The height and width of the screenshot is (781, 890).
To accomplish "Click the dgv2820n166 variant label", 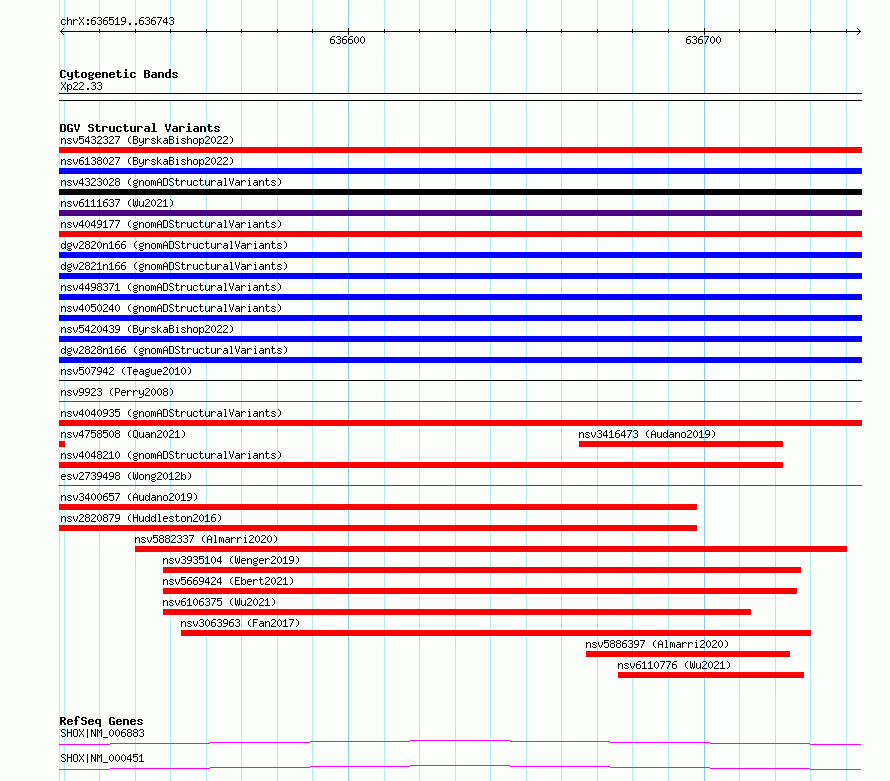I will pyautogui.click(x=174, y=245).
